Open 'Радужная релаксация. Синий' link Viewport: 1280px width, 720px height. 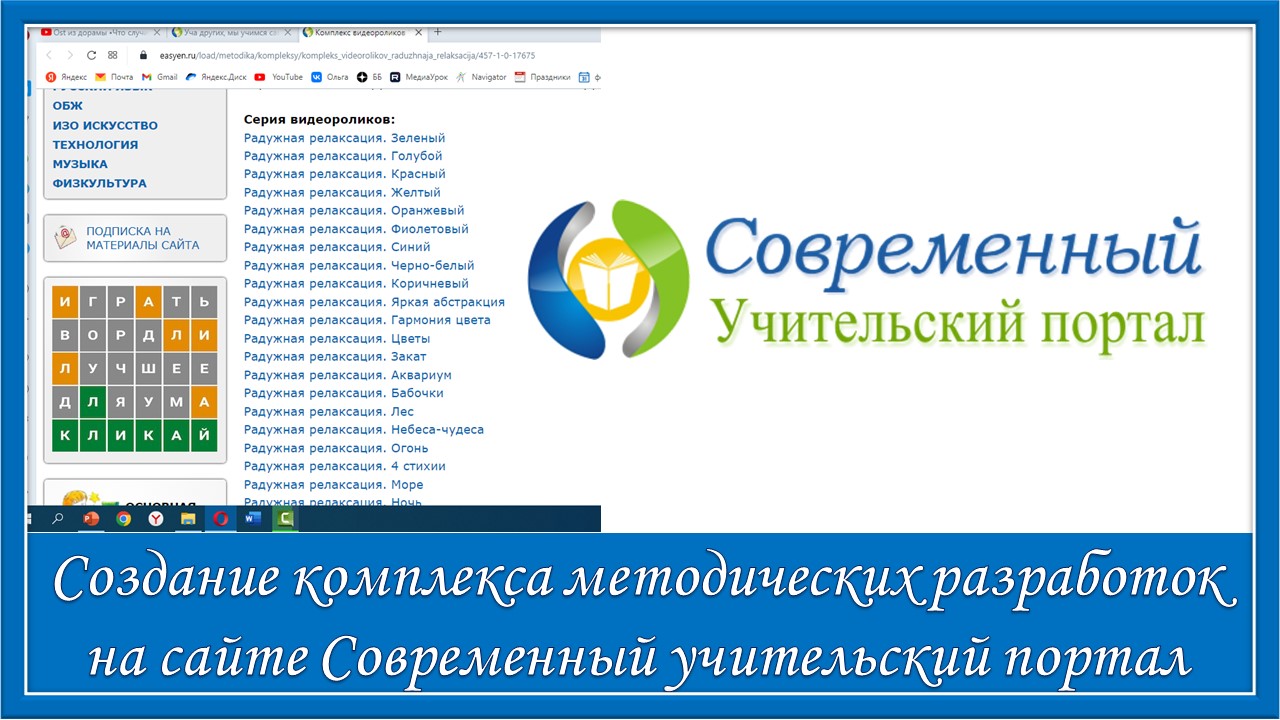(x=337, y=247)
